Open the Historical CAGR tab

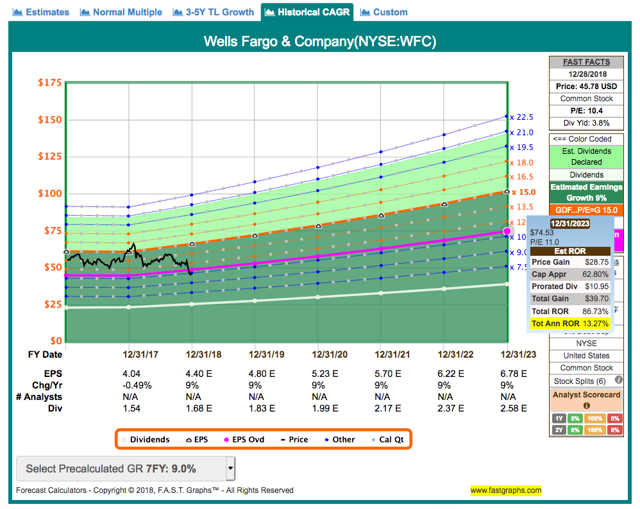[x=307, y=12]
